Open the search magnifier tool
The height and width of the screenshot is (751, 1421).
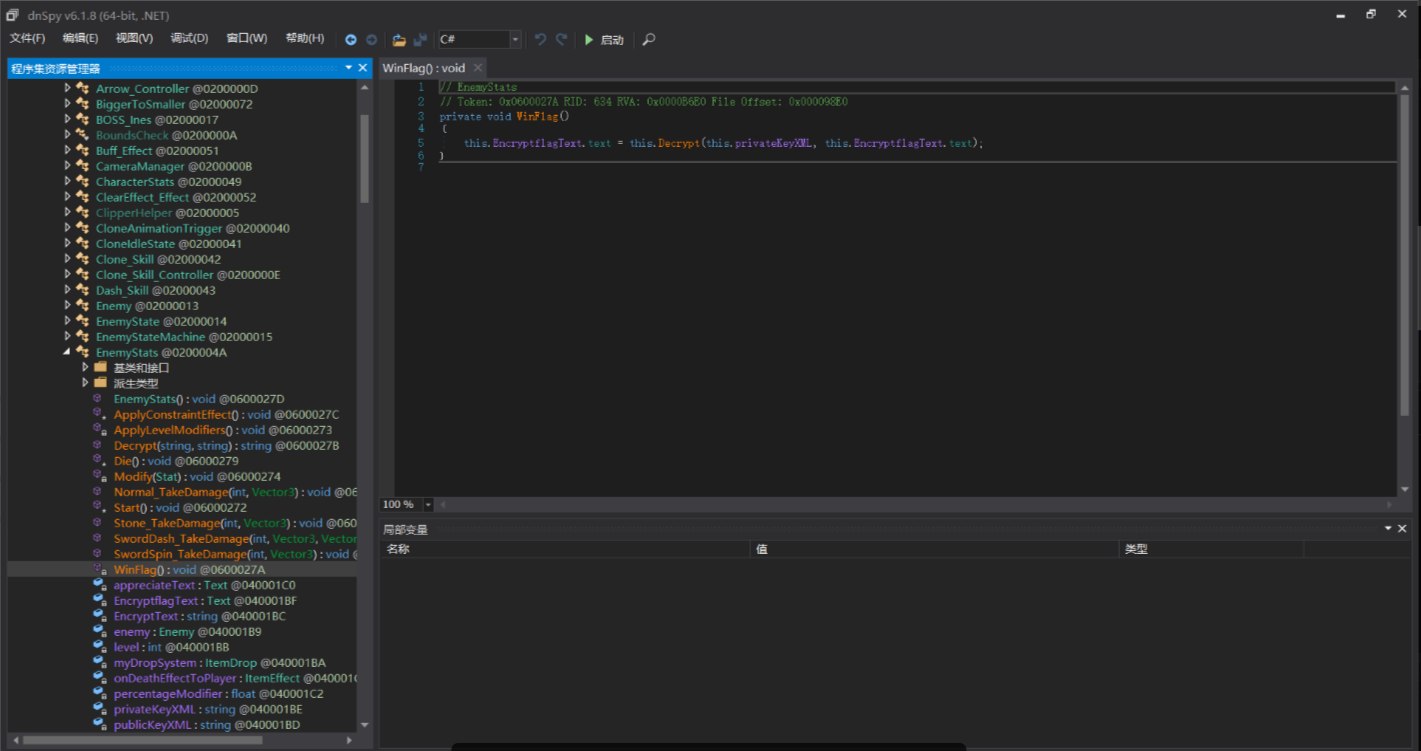pyautogui.click(x=649, y=40)
